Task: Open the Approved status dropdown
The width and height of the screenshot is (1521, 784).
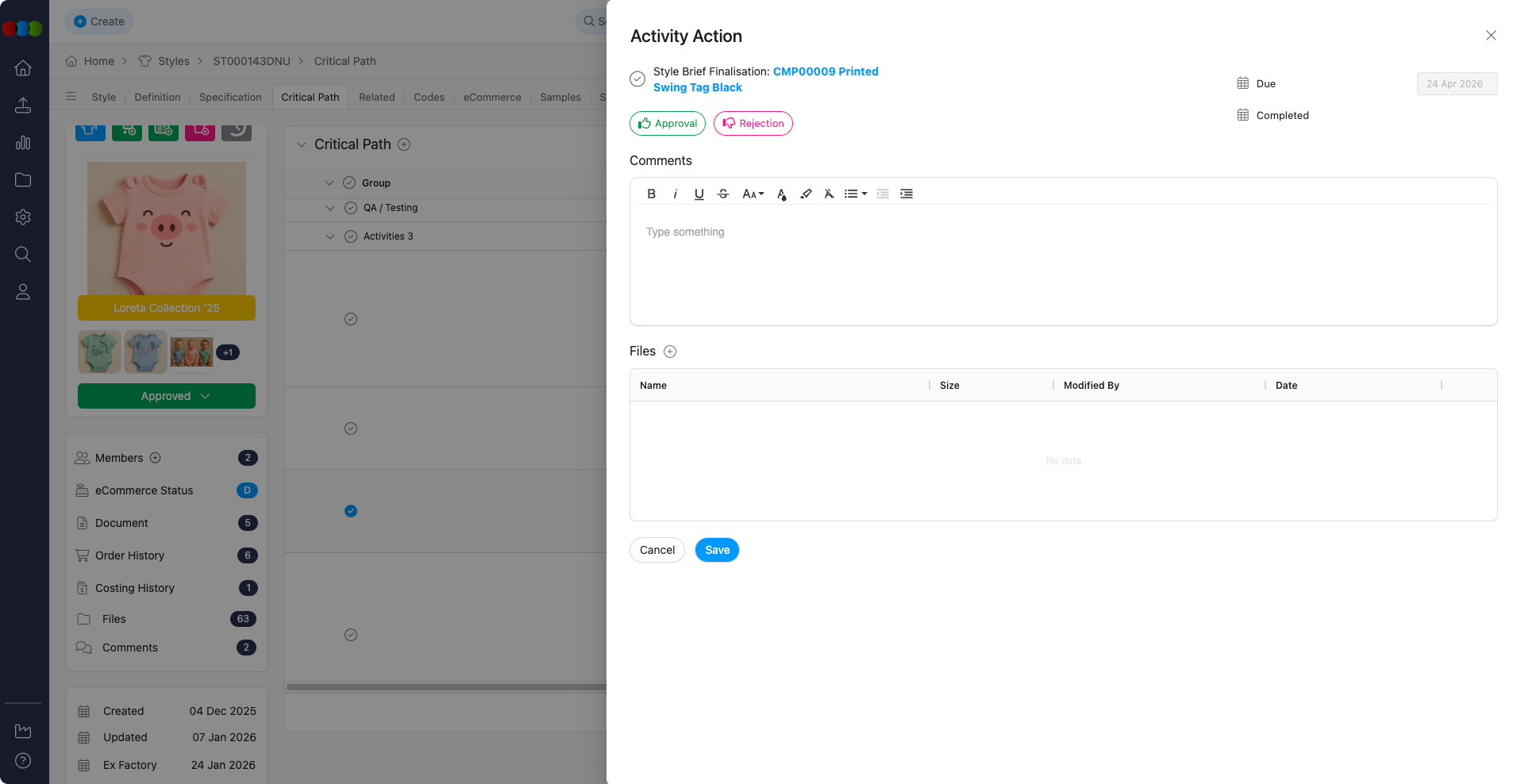Action: click(167, 396)
